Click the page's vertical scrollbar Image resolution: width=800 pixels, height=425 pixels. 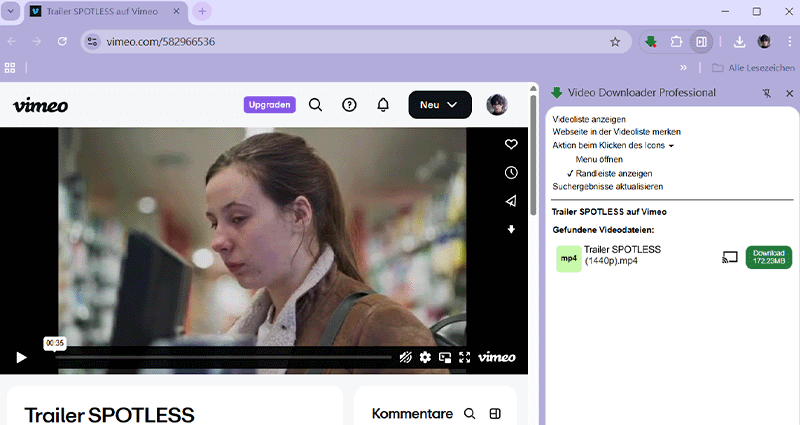[533, 155]
